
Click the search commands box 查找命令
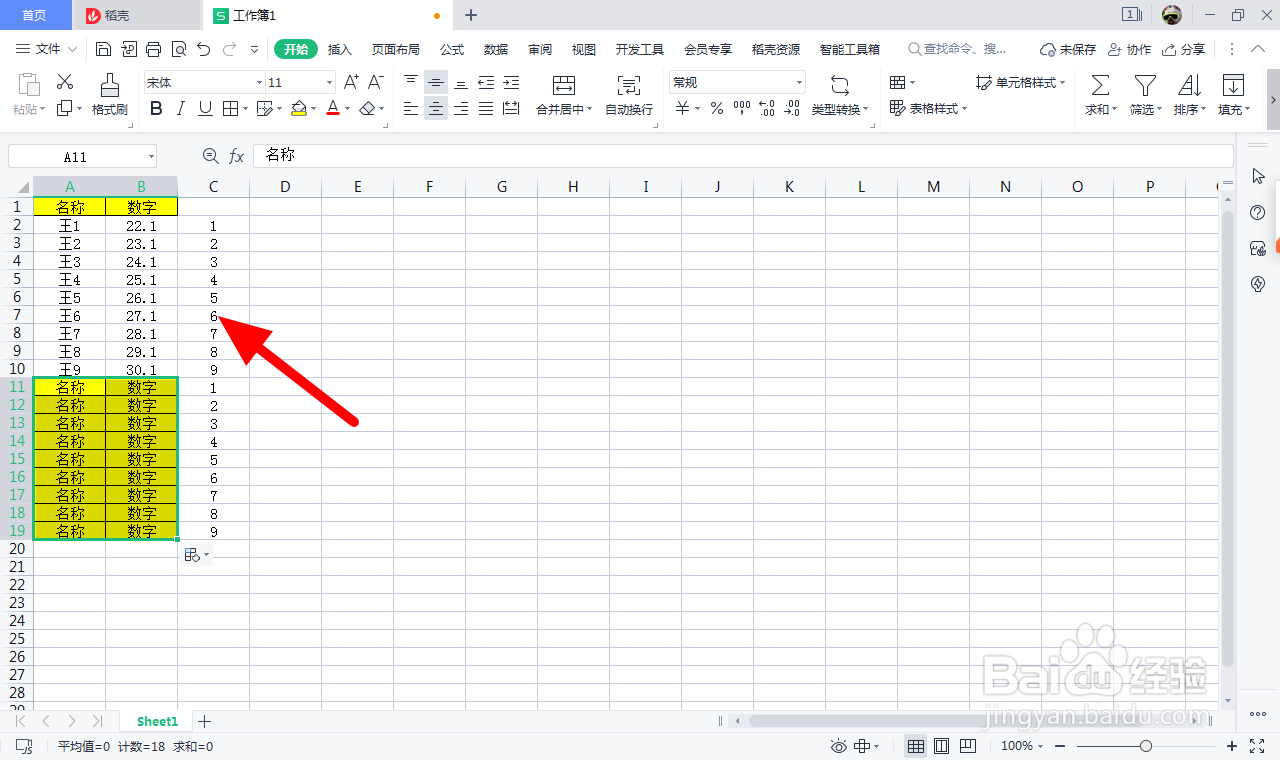tap(958, 49)
